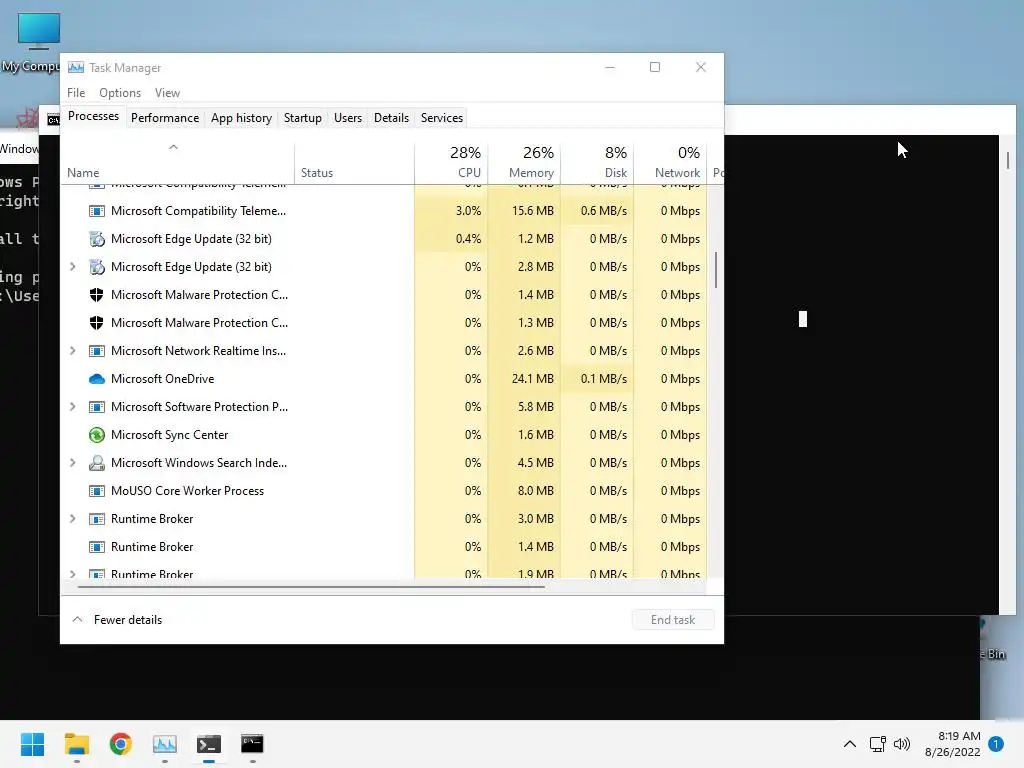Switch to the Services tab
The width and height of the screenshot is (1024, 768).
(x=441, y=118)
